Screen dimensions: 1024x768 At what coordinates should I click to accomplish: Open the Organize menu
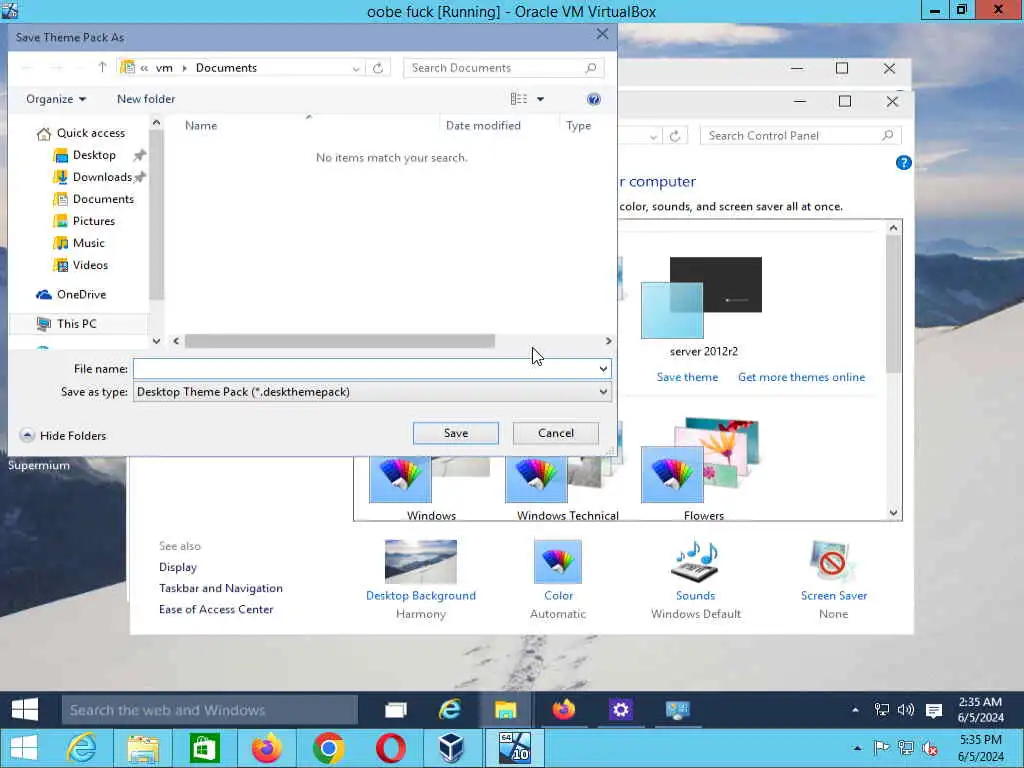click(56, 99)
